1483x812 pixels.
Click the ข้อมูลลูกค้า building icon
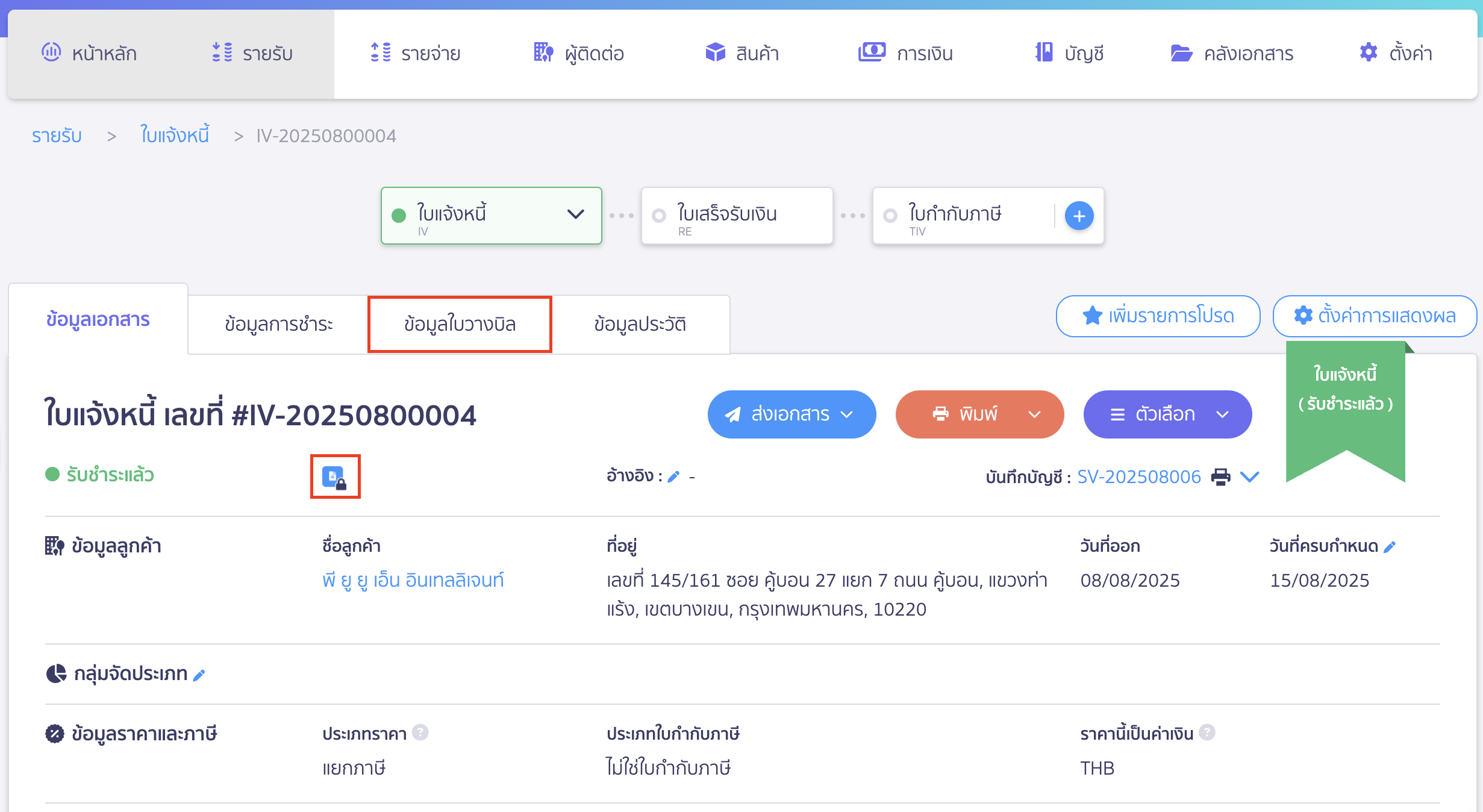click(x=54, y=546)
